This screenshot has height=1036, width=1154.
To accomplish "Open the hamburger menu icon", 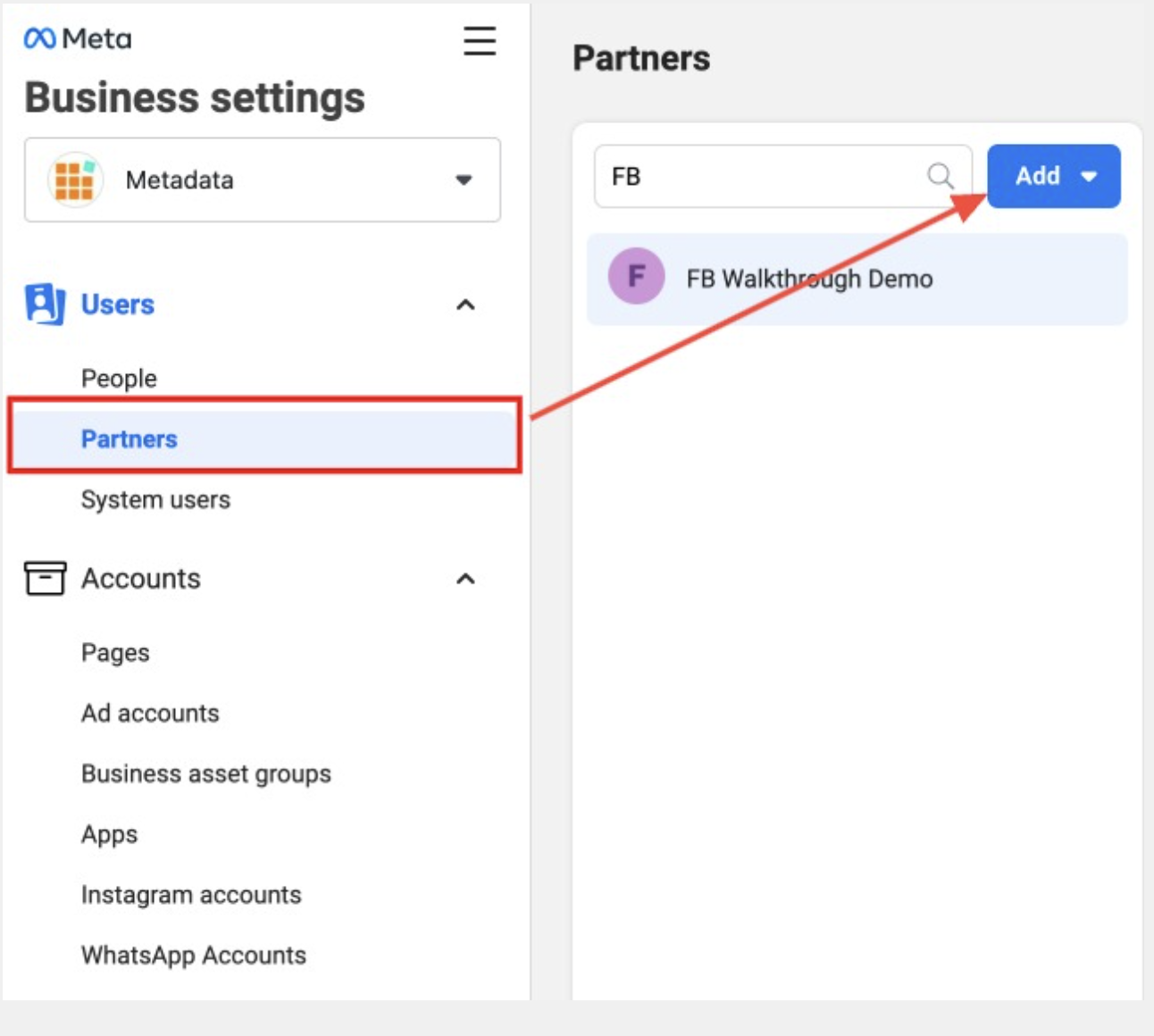I will point(479,41).
